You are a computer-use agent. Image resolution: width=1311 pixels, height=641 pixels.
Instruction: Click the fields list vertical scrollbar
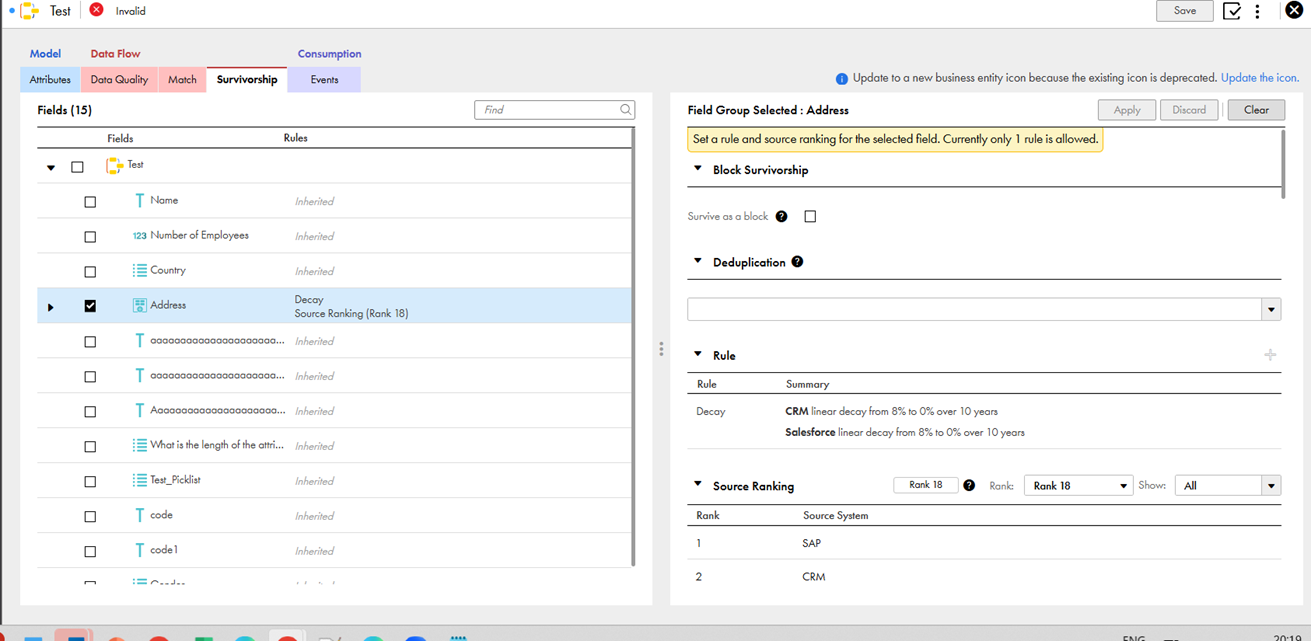click(634, 347)
